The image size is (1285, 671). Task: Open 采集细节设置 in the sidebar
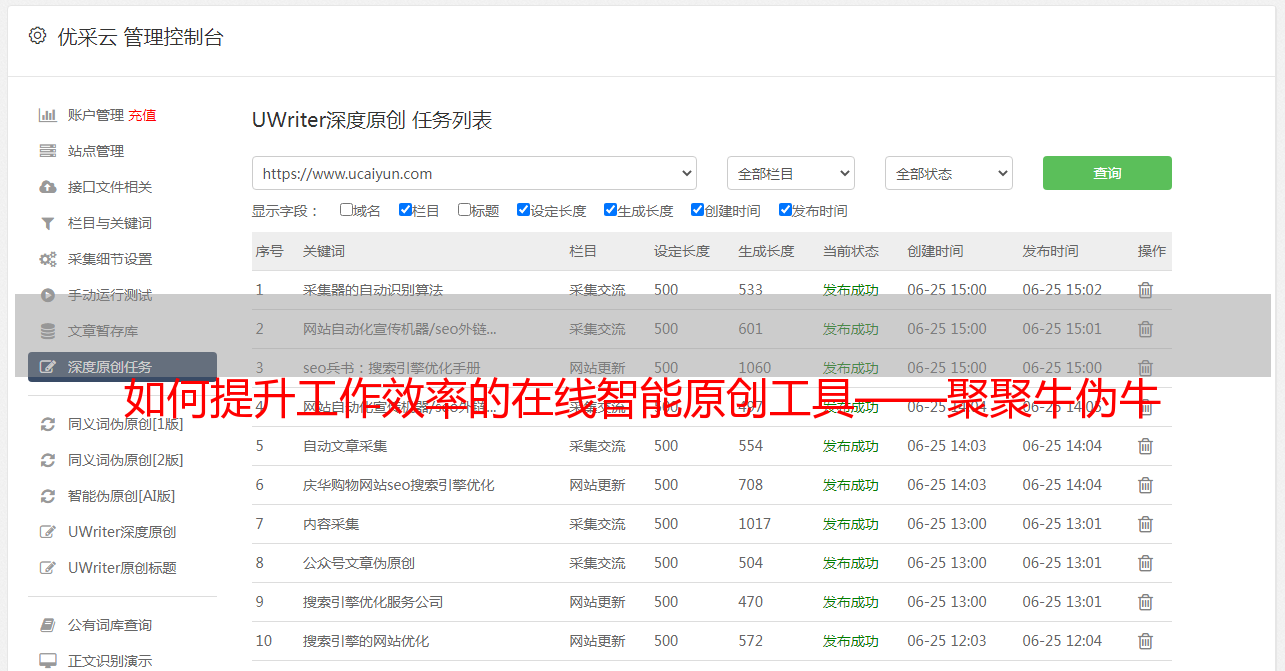(110, 259)
